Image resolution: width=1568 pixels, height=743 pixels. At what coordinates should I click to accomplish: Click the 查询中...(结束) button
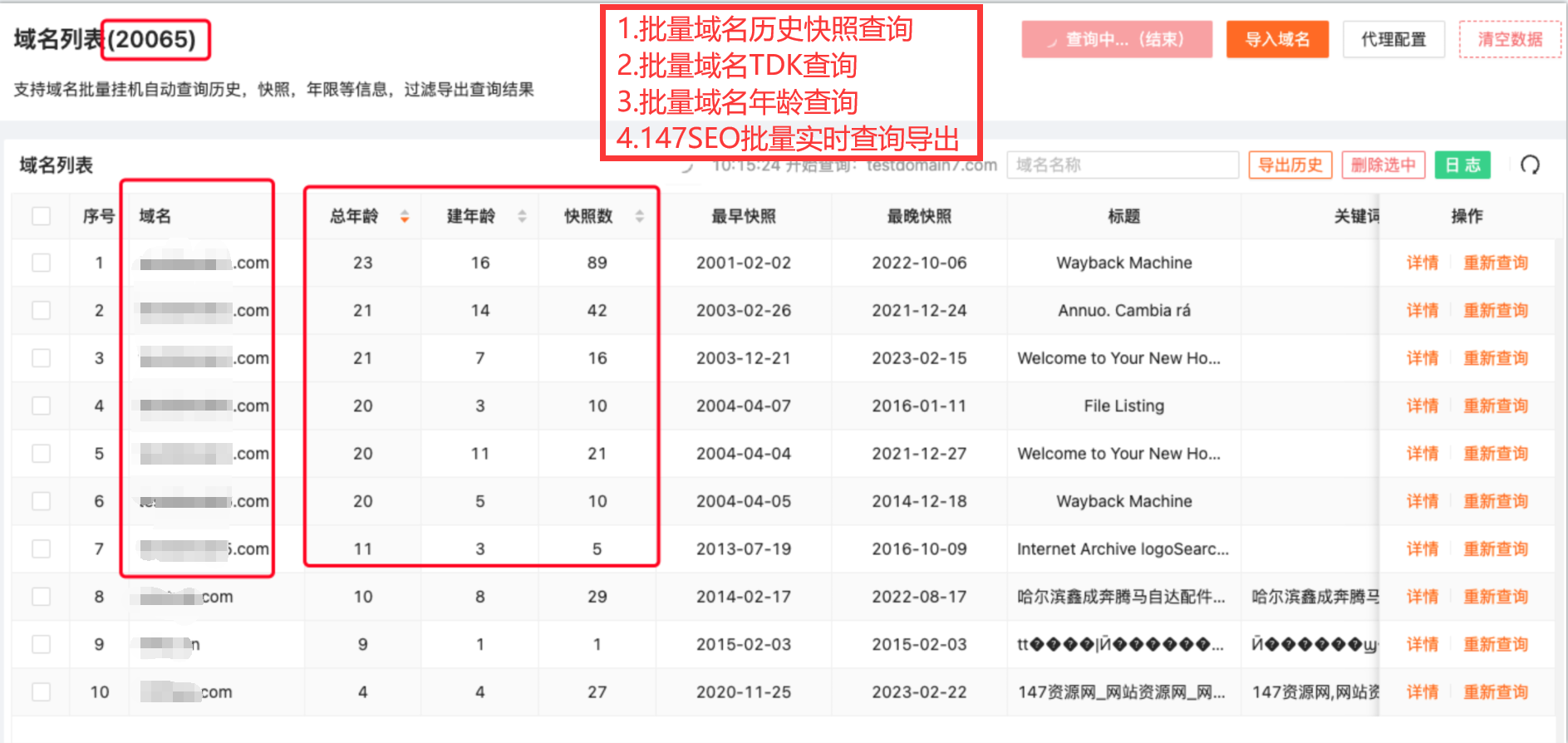click(1117, 39)
